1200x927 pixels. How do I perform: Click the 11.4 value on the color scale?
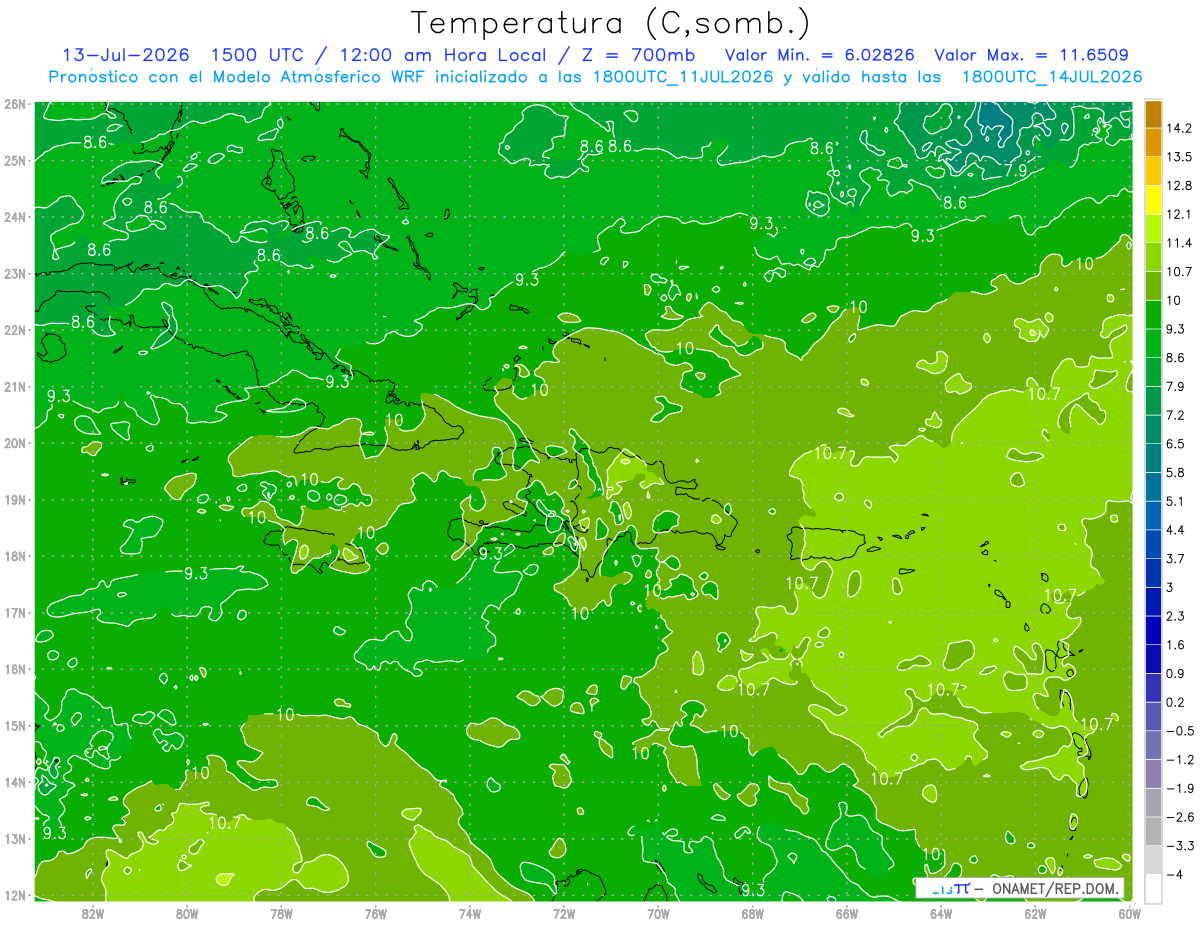coord(1180,243)
